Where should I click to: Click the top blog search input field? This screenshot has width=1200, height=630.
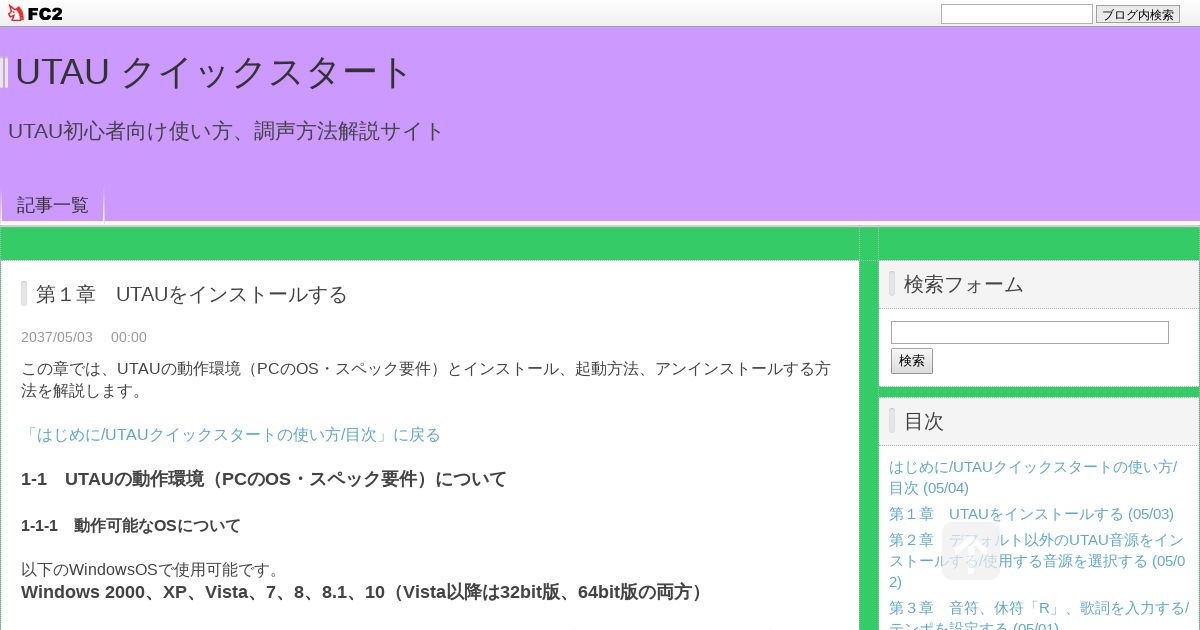coord(1017,14)
